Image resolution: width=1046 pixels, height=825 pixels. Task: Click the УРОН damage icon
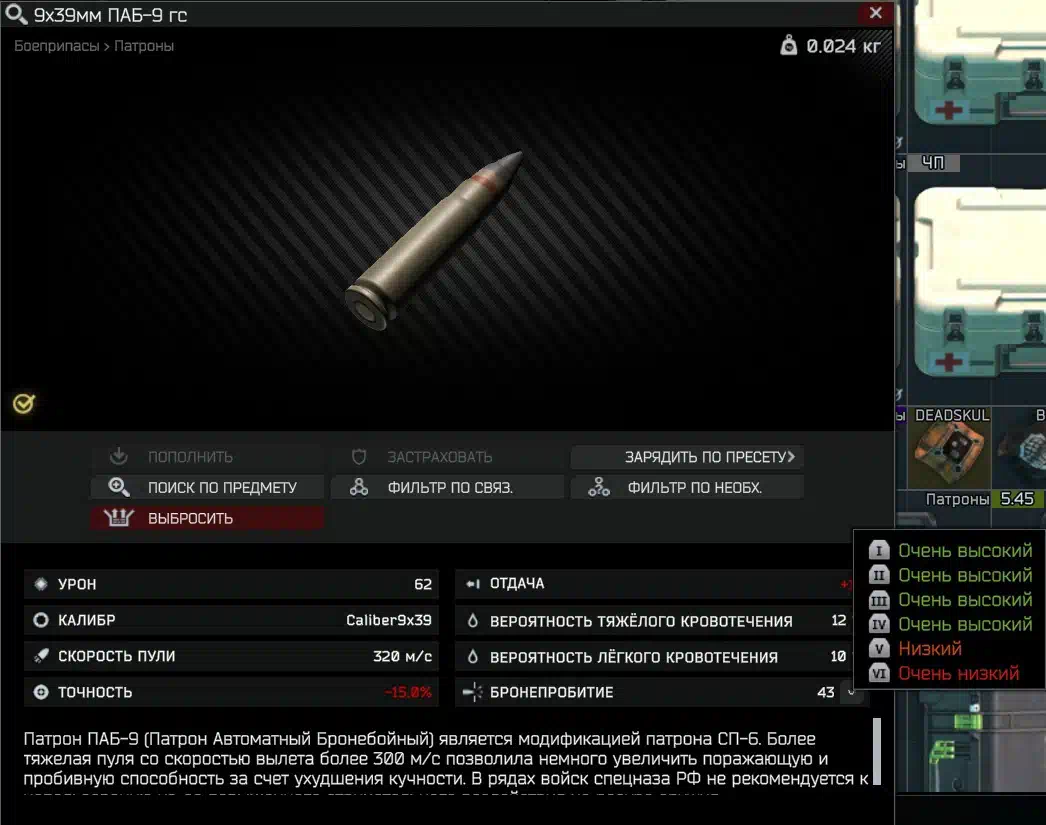(x=41, y=584)
